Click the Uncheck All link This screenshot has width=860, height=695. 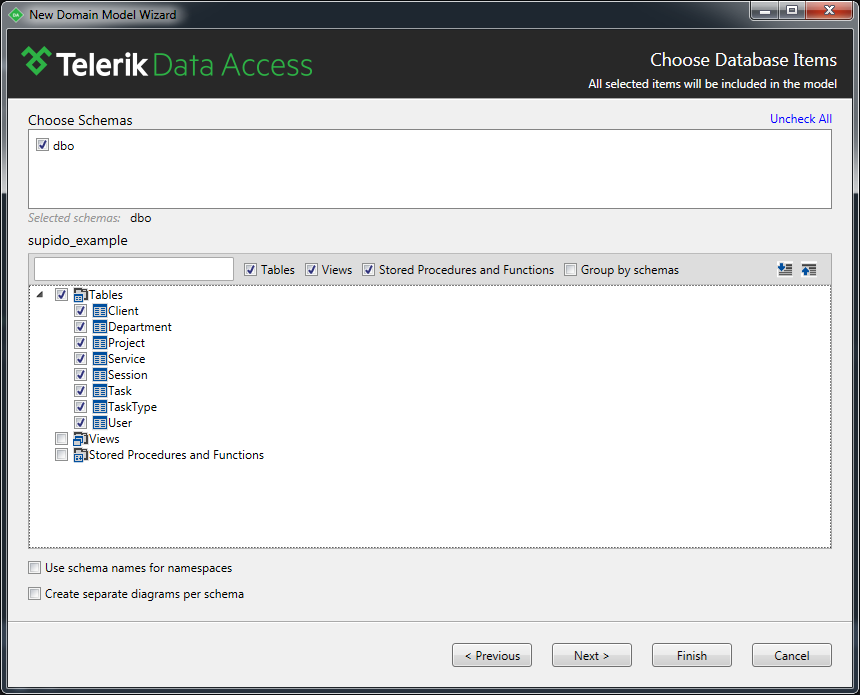pyautogui.click(x=801, y=118)
